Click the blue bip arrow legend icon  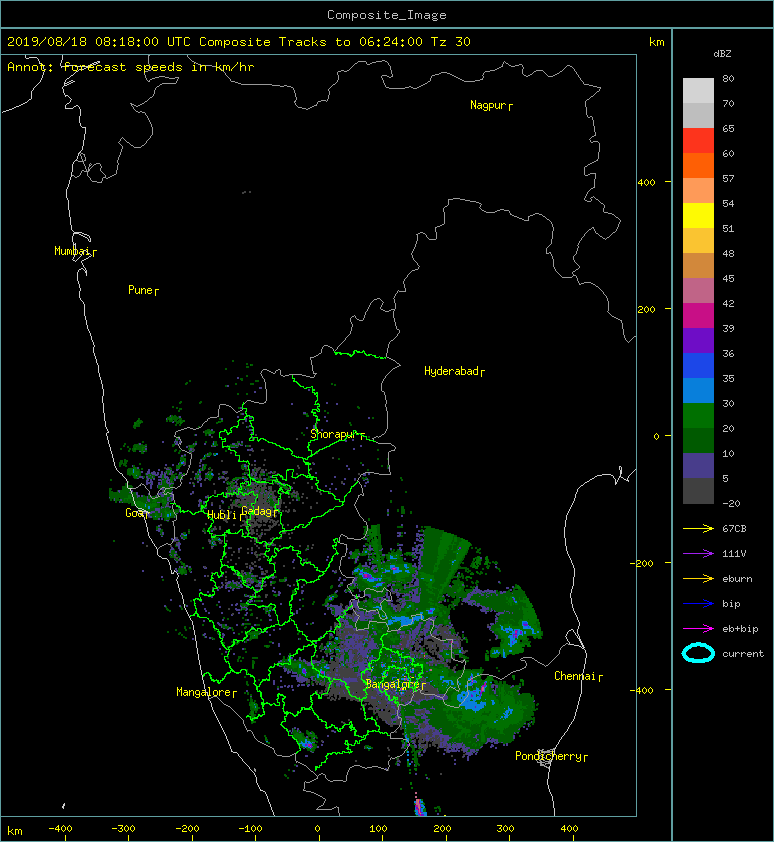(x=698, y=604)
